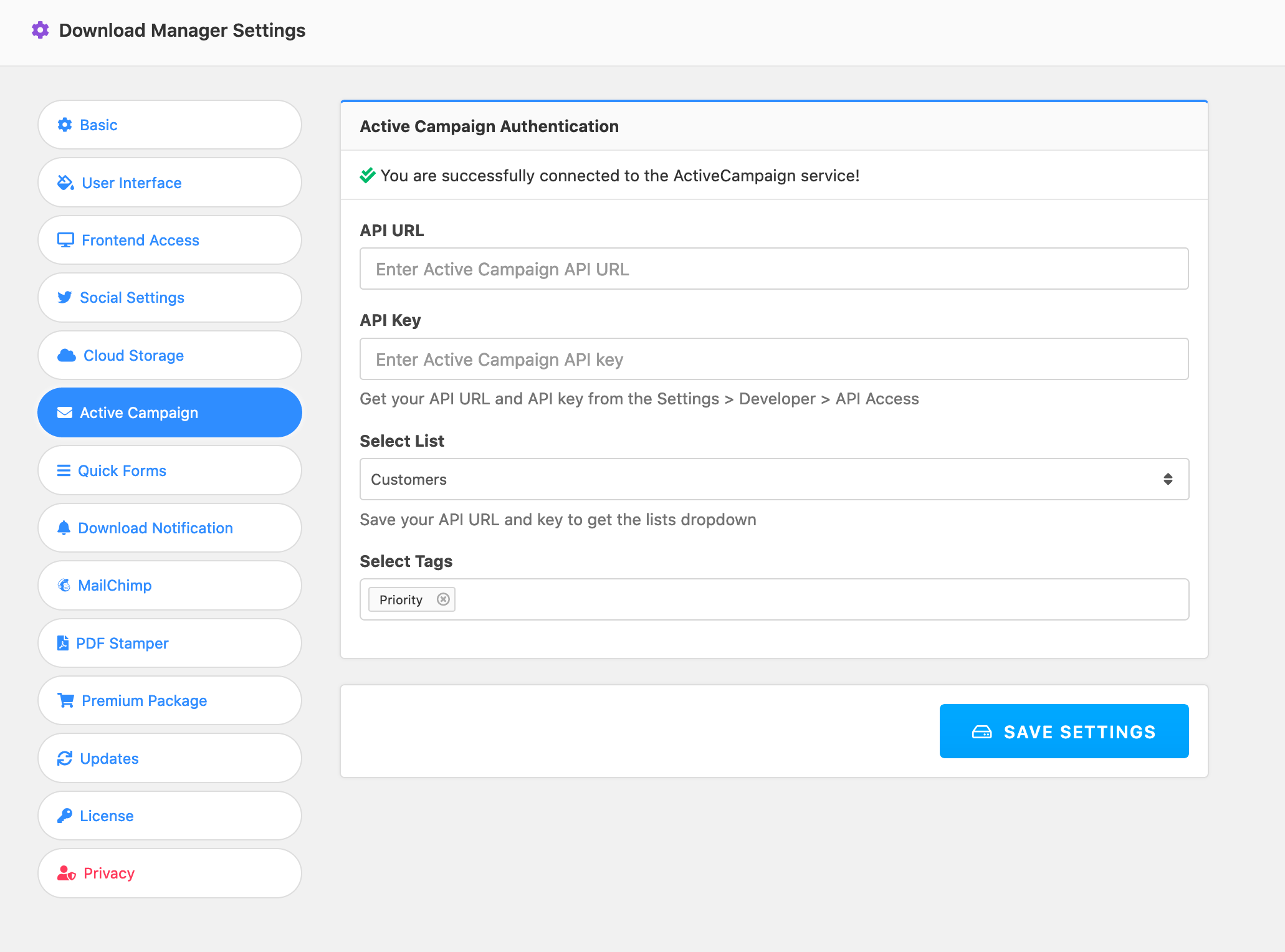The width and height of the screenshot is (1285, 952).
Task: Expand the Select List dropdown showing Customers
Action: point(774,479)
